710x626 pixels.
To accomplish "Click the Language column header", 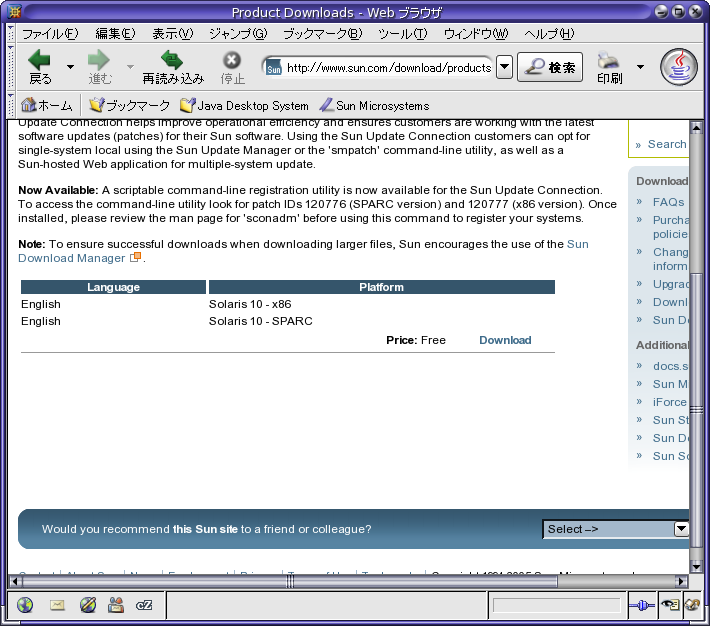I will pos(113,287).
